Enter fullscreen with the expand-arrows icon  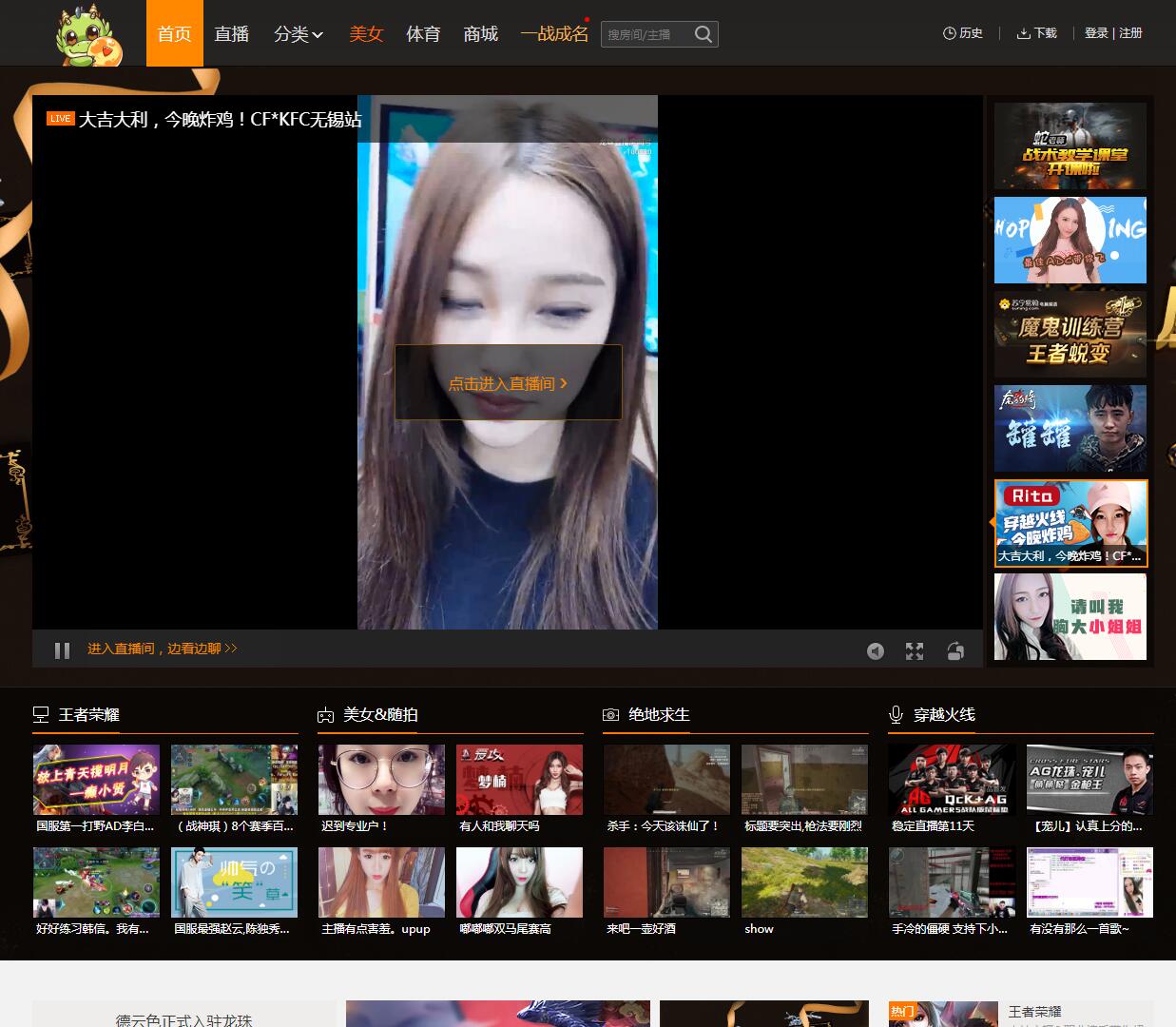point(915,650)
